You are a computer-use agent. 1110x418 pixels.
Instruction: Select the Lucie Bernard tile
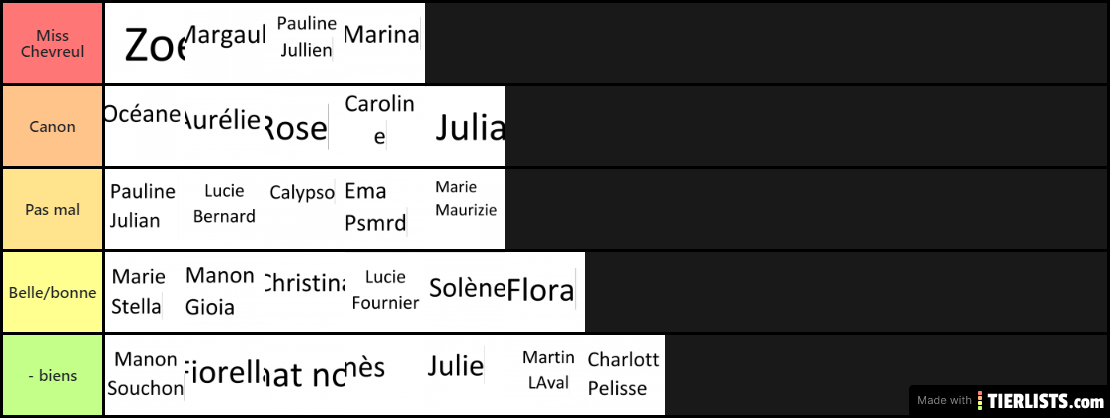[225, 209]
